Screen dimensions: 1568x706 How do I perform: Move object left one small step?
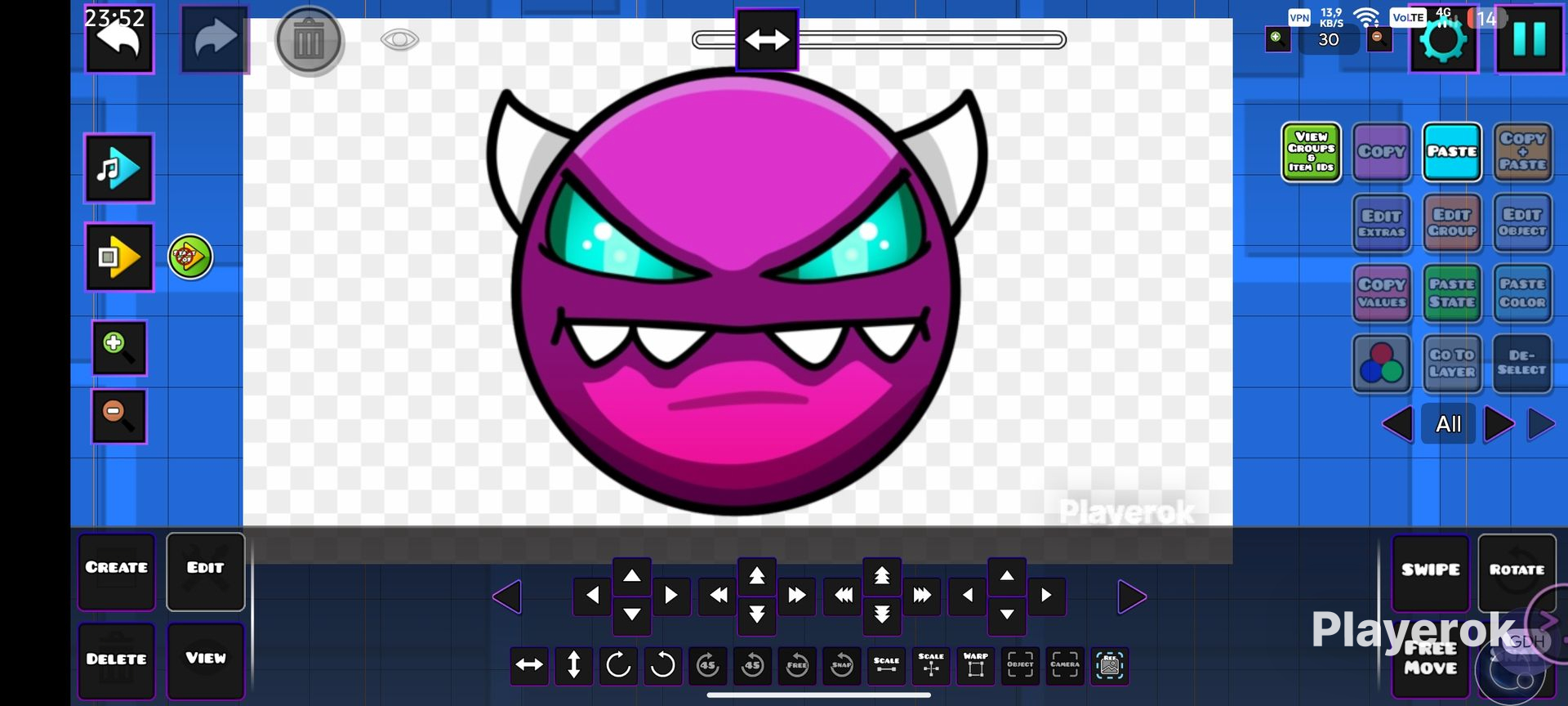click(593, 596)
